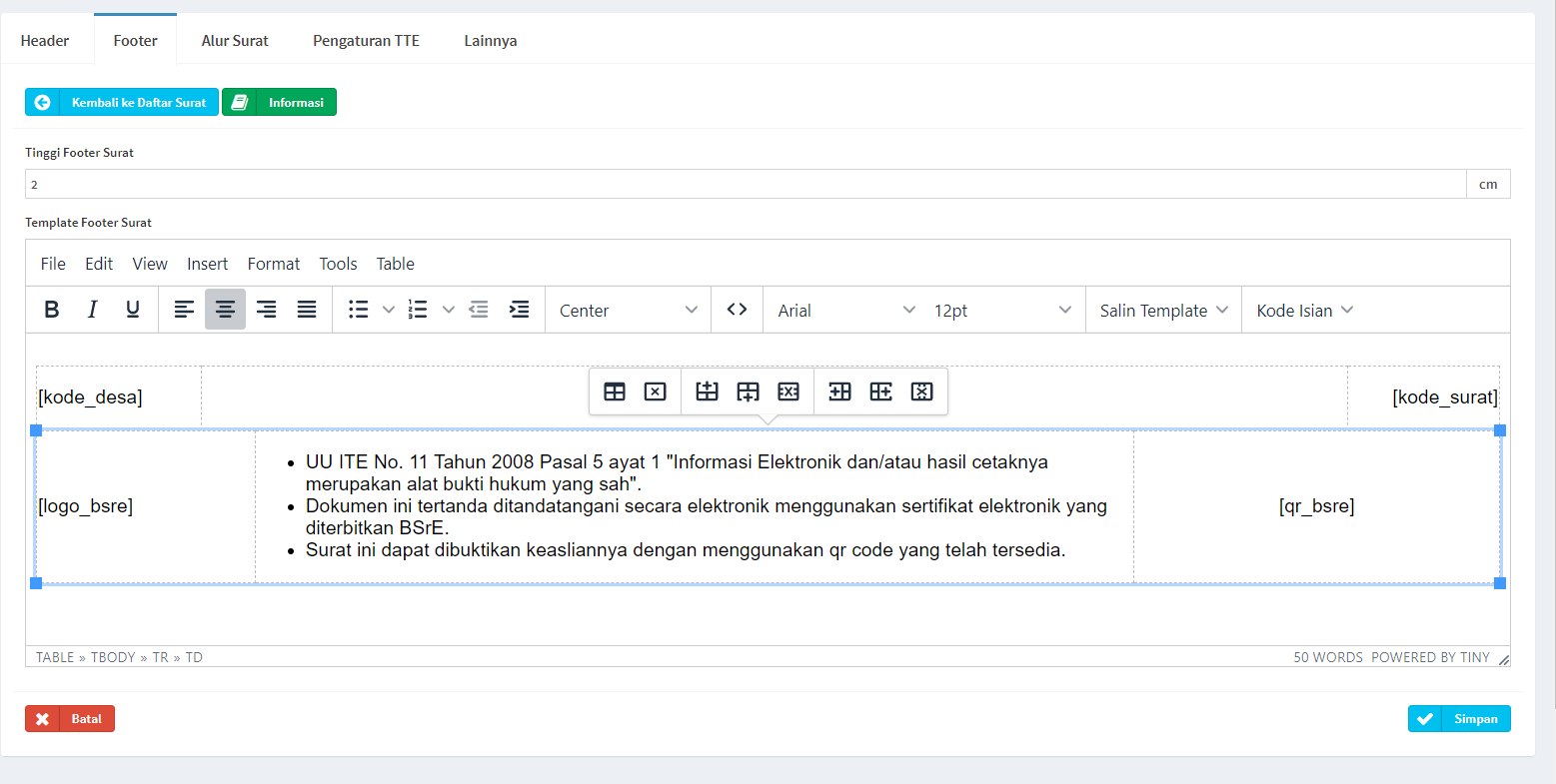
Task: Insert a row below the current row
Action: pos(747,391)
